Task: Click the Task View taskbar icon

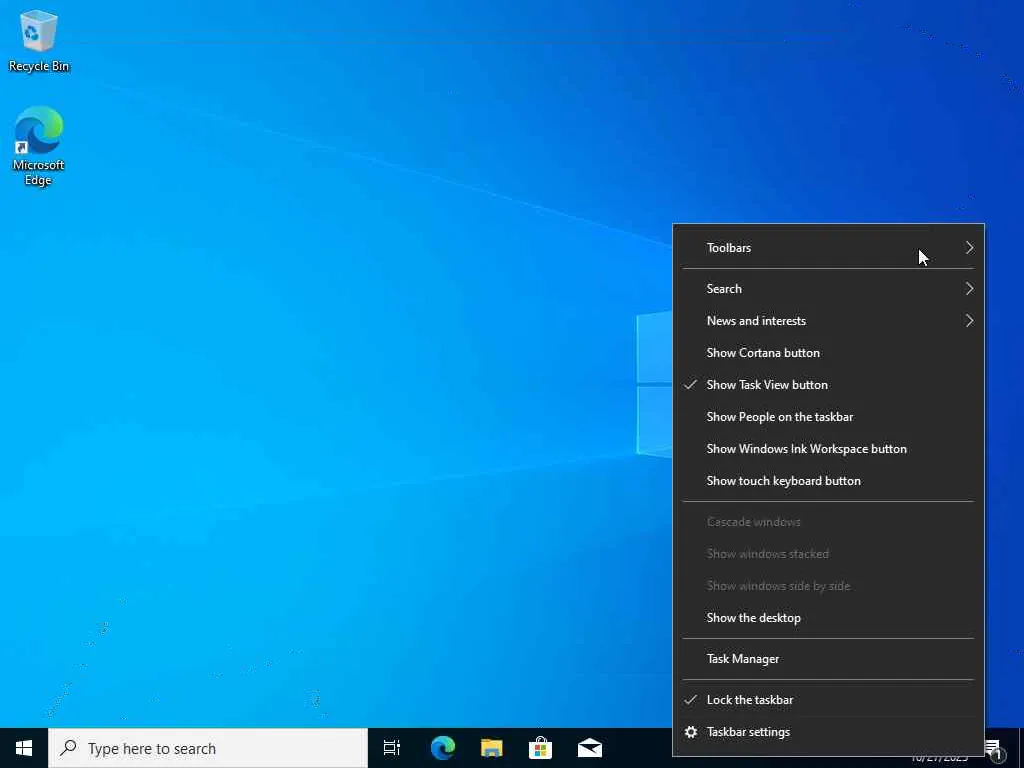Action: click(x=392, y=748)
